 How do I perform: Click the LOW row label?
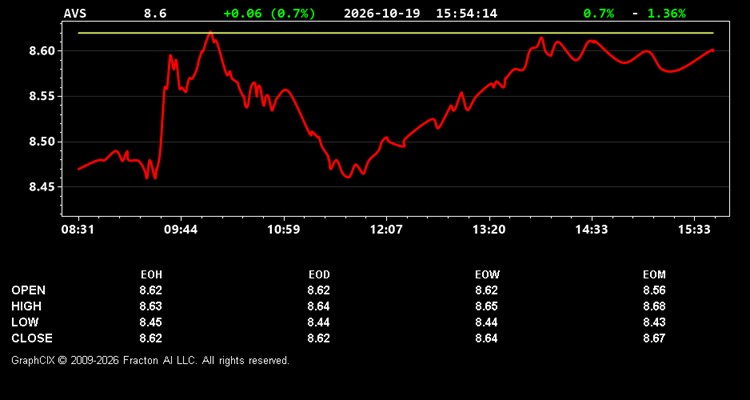[x=25, y=322]
